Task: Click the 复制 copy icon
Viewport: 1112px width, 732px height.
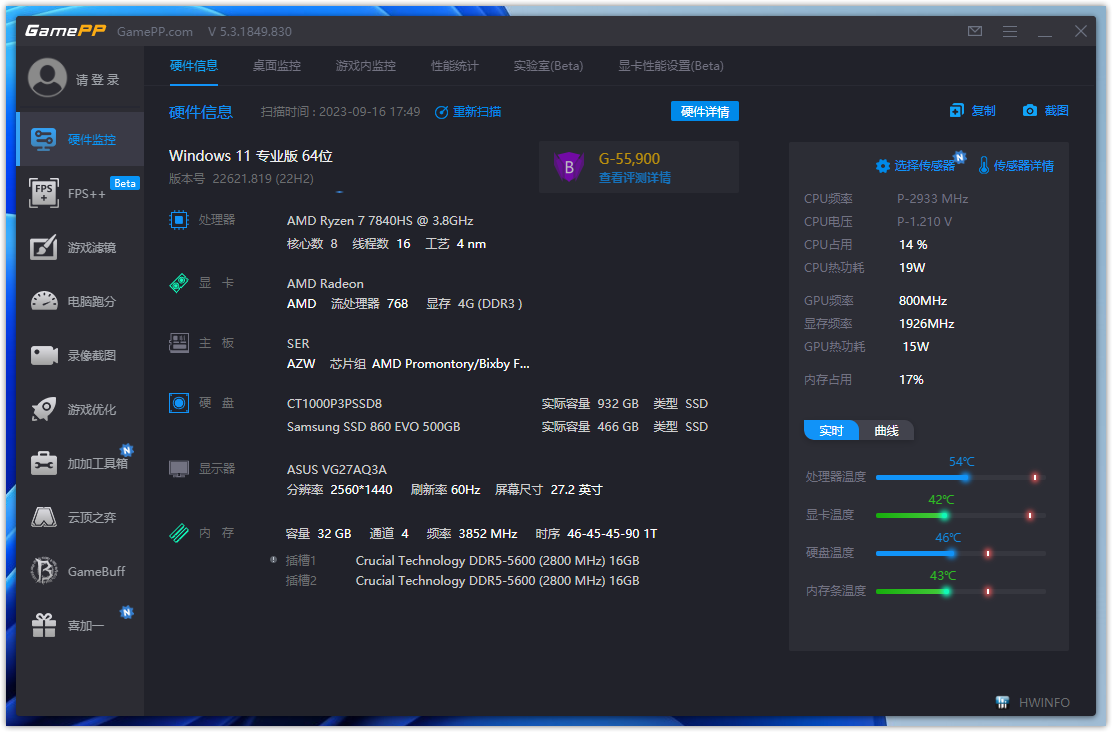Action: point(957,111)
